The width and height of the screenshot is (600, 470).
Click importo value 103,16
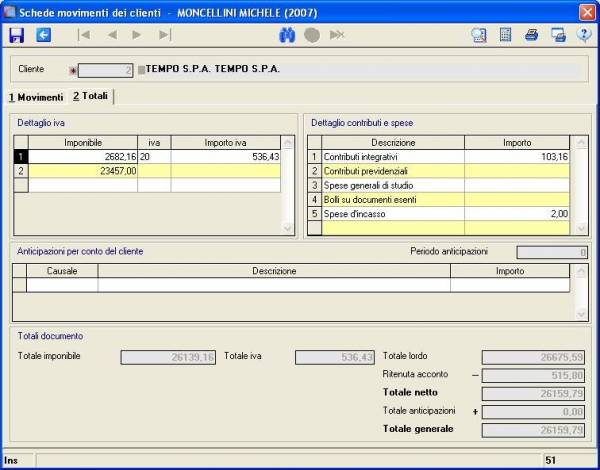point(517,157)
